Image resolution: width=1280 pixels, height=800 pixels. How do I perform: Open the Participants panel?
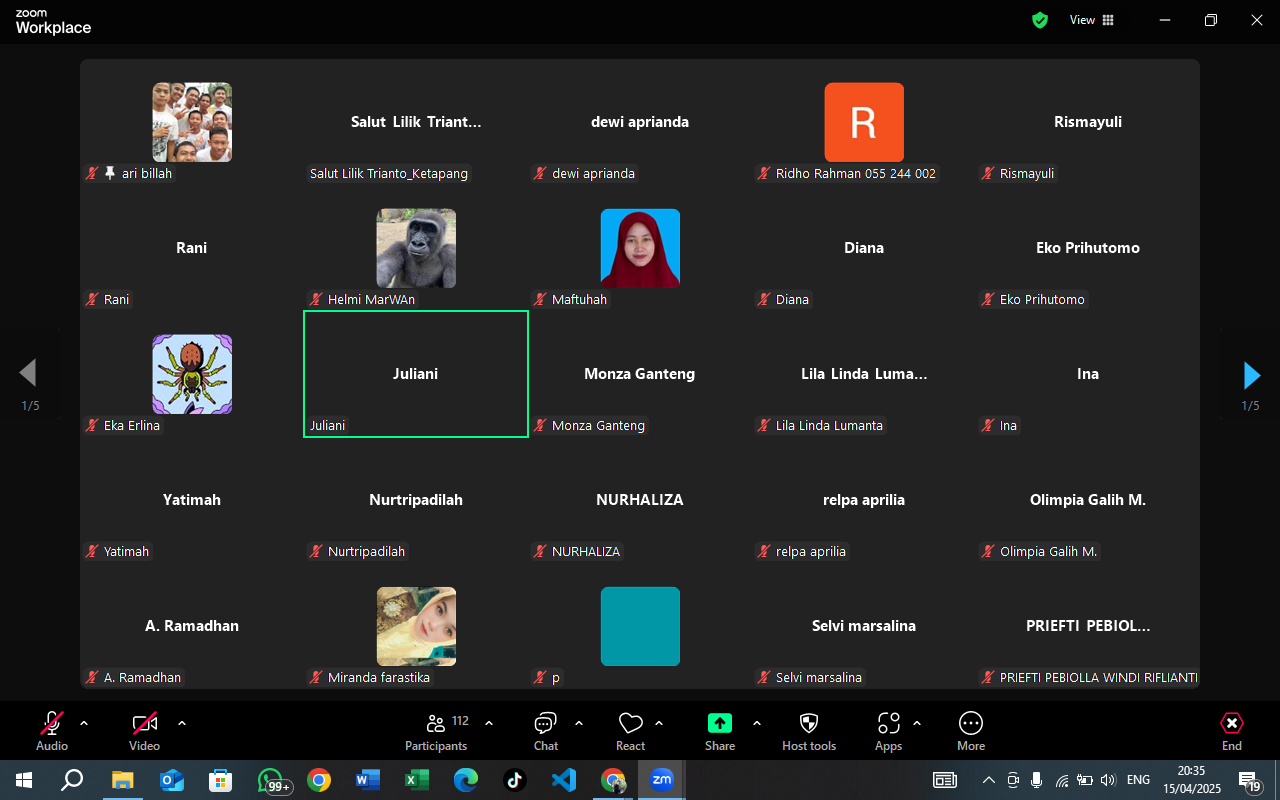click(x=436, y=731)
